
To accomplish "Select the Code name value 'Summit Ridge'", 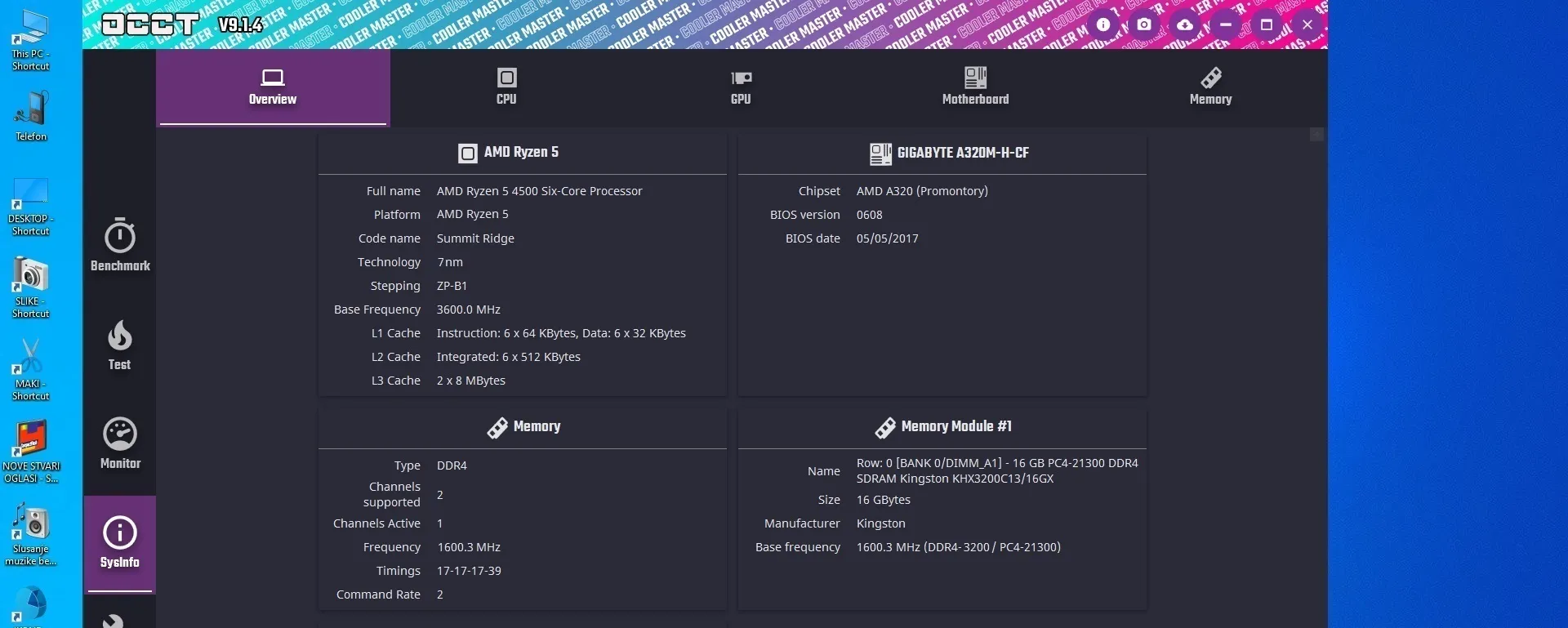I will click(475, 238).
